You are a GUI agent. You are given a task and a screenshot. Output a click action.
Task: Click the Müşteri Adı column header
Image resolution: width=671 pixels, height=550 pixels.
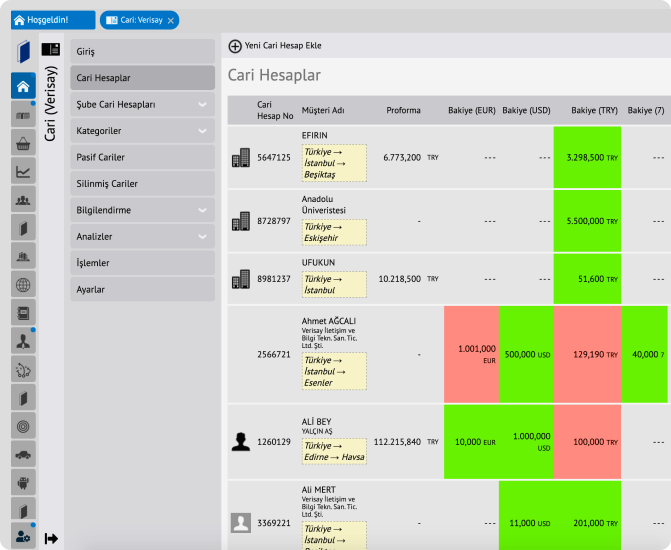point(323,110)
